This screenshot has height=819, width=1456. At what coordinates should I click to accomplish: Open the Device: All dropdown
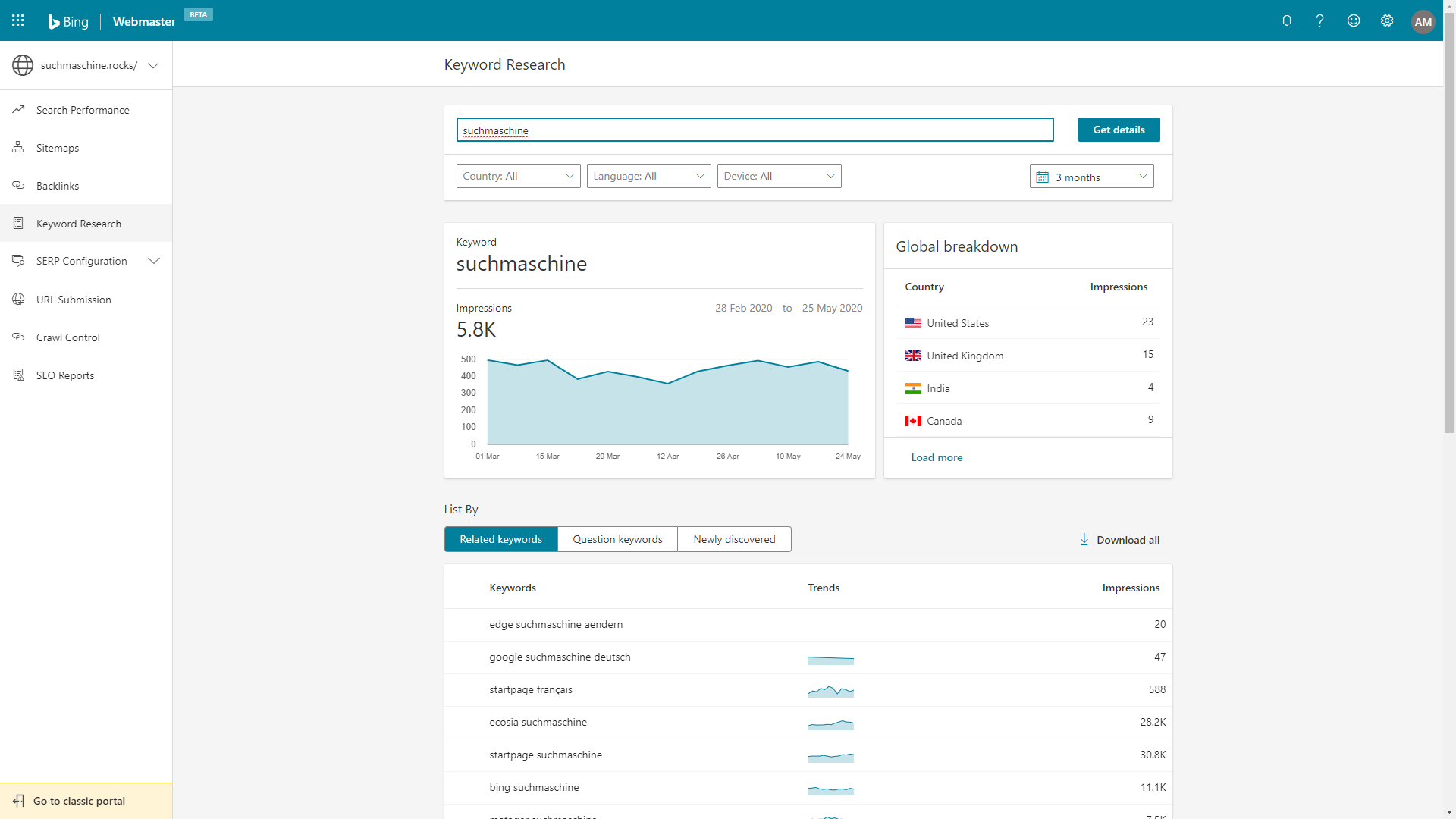point(780,176)
